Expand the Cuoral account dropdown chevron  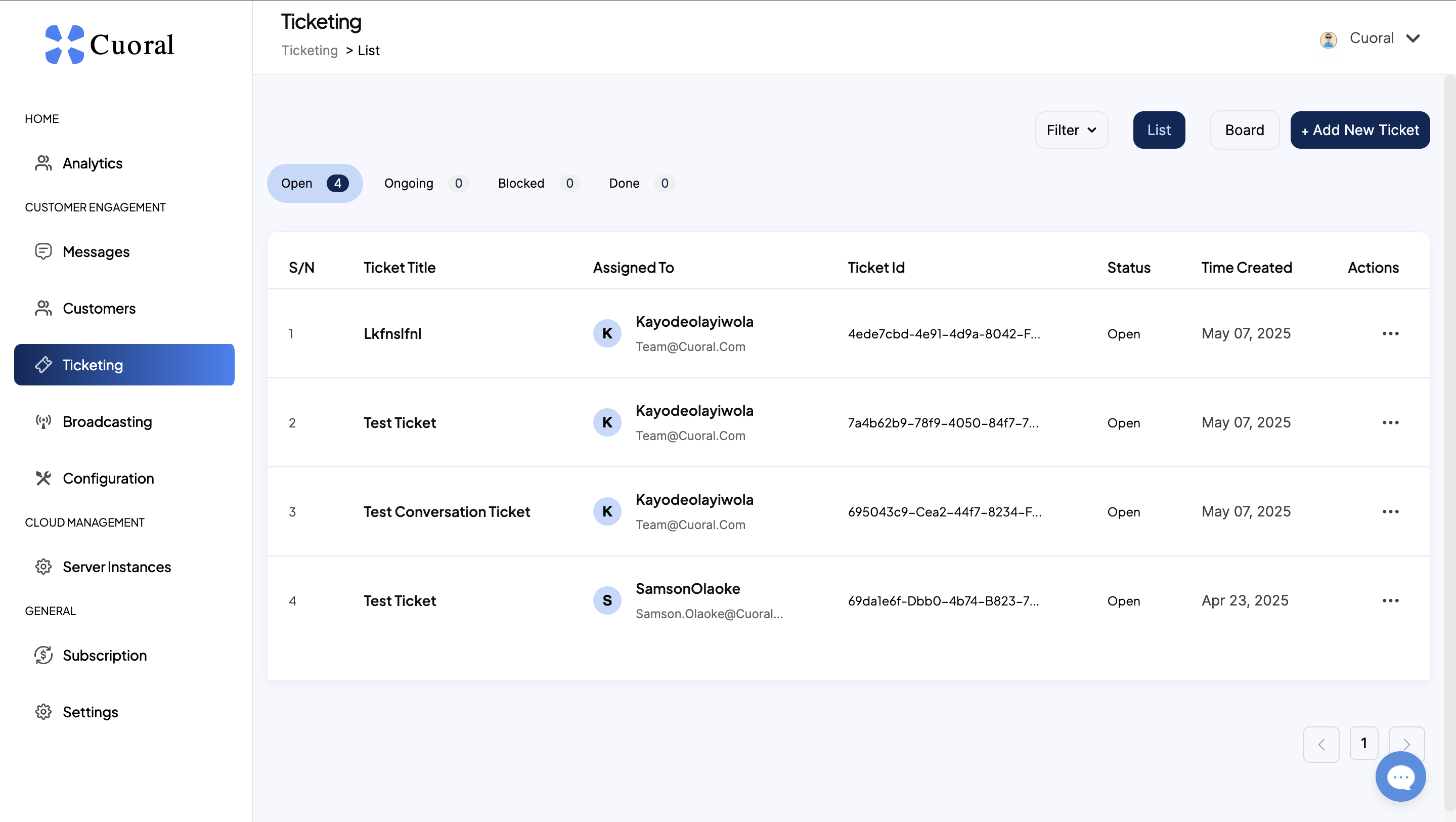pos(1413,38)
